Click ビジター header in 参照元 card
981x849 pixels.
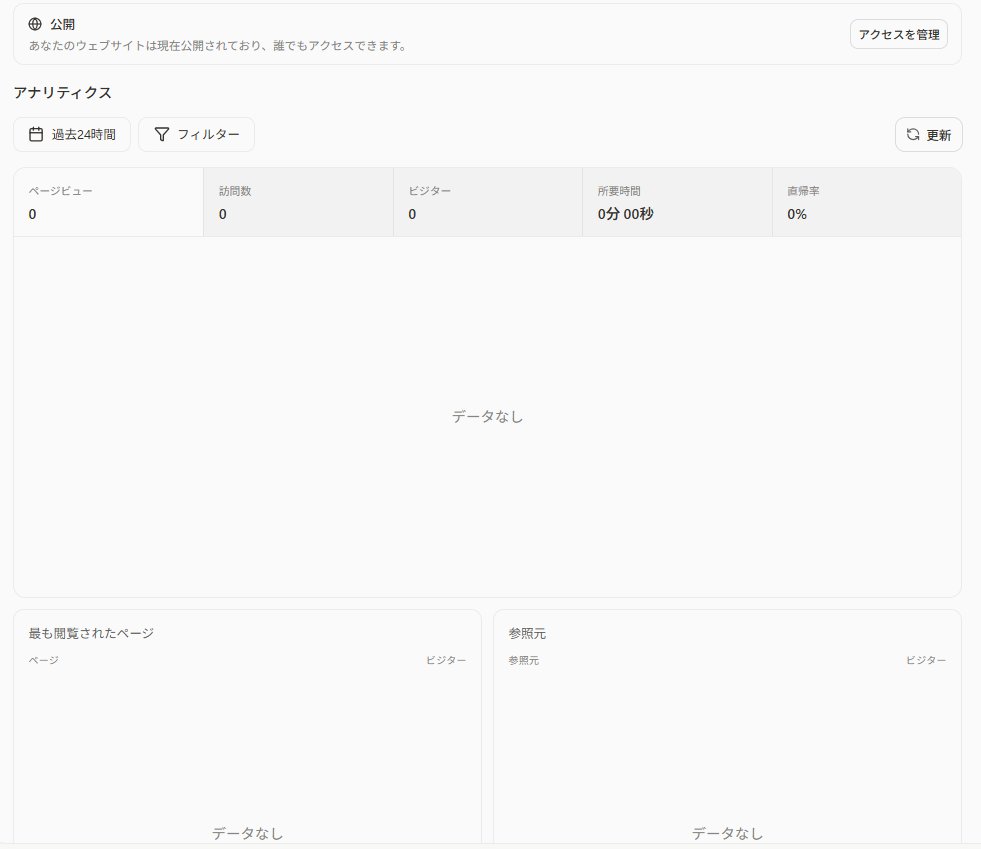pyautogui.click(x=926, y=660)
